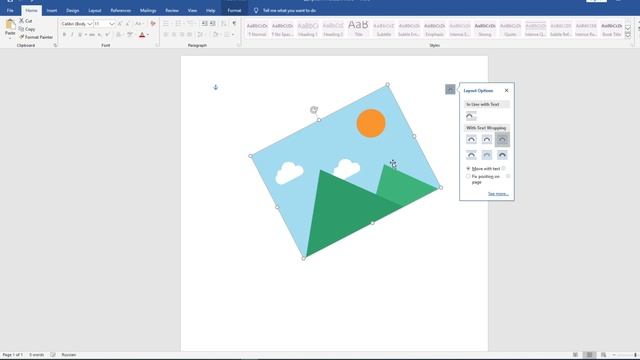Click the text highlight color button

pyautogui.click(x=130, y=35)
